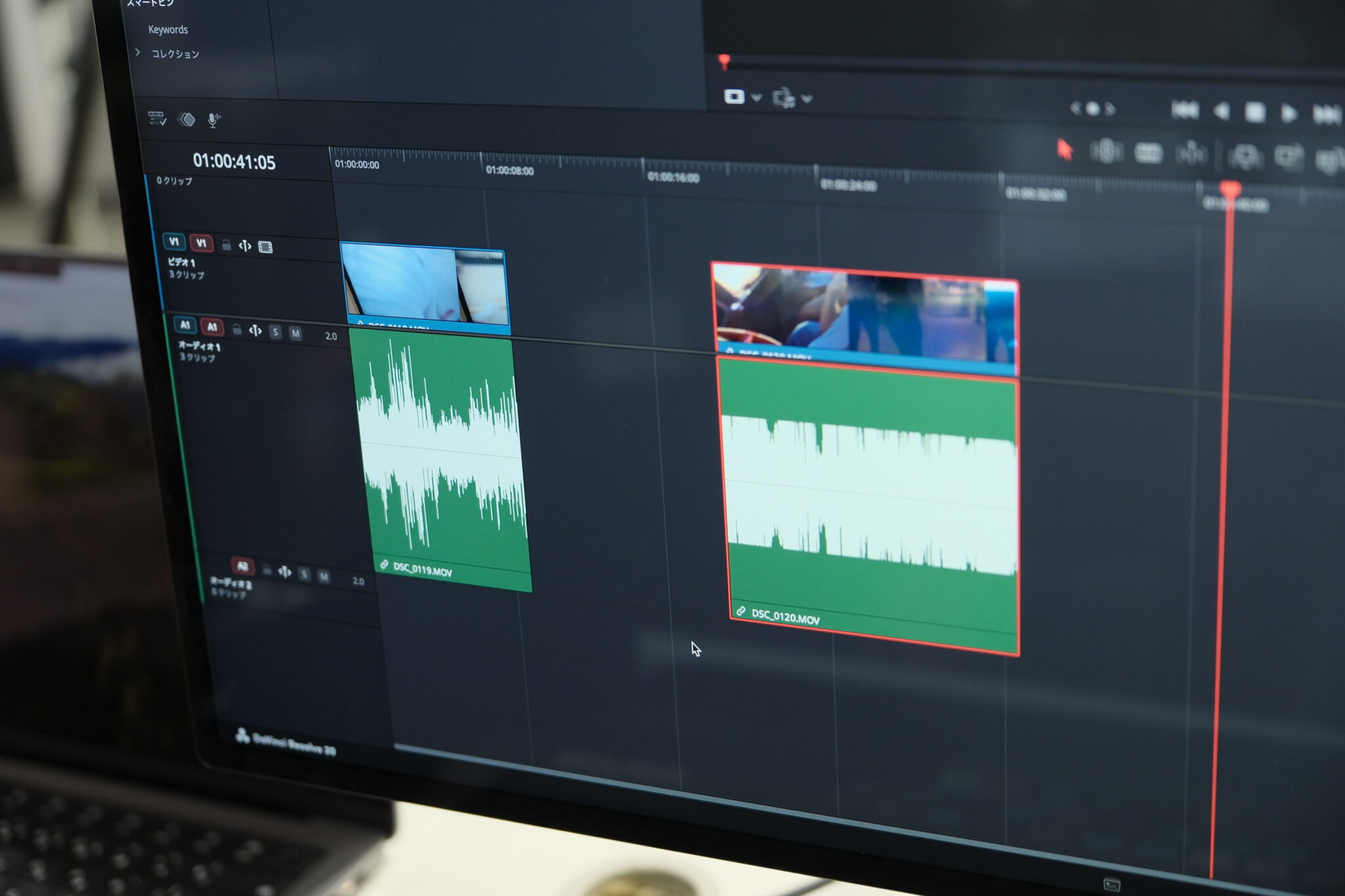The height and width of the screenshot is (896, 1345).
Task: Click the viewer mode monitor icon
Action: (x=734, y=96)
